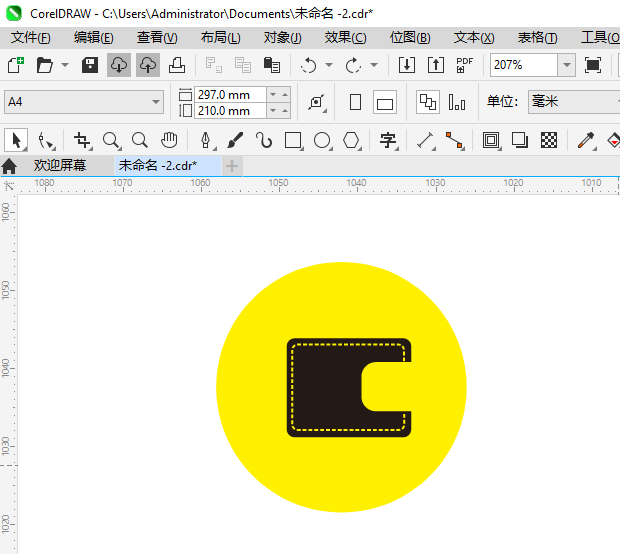The height and width of the screenshot is (554, 620).
Task: Select the Contour tool
Action: tap(491, 140)
